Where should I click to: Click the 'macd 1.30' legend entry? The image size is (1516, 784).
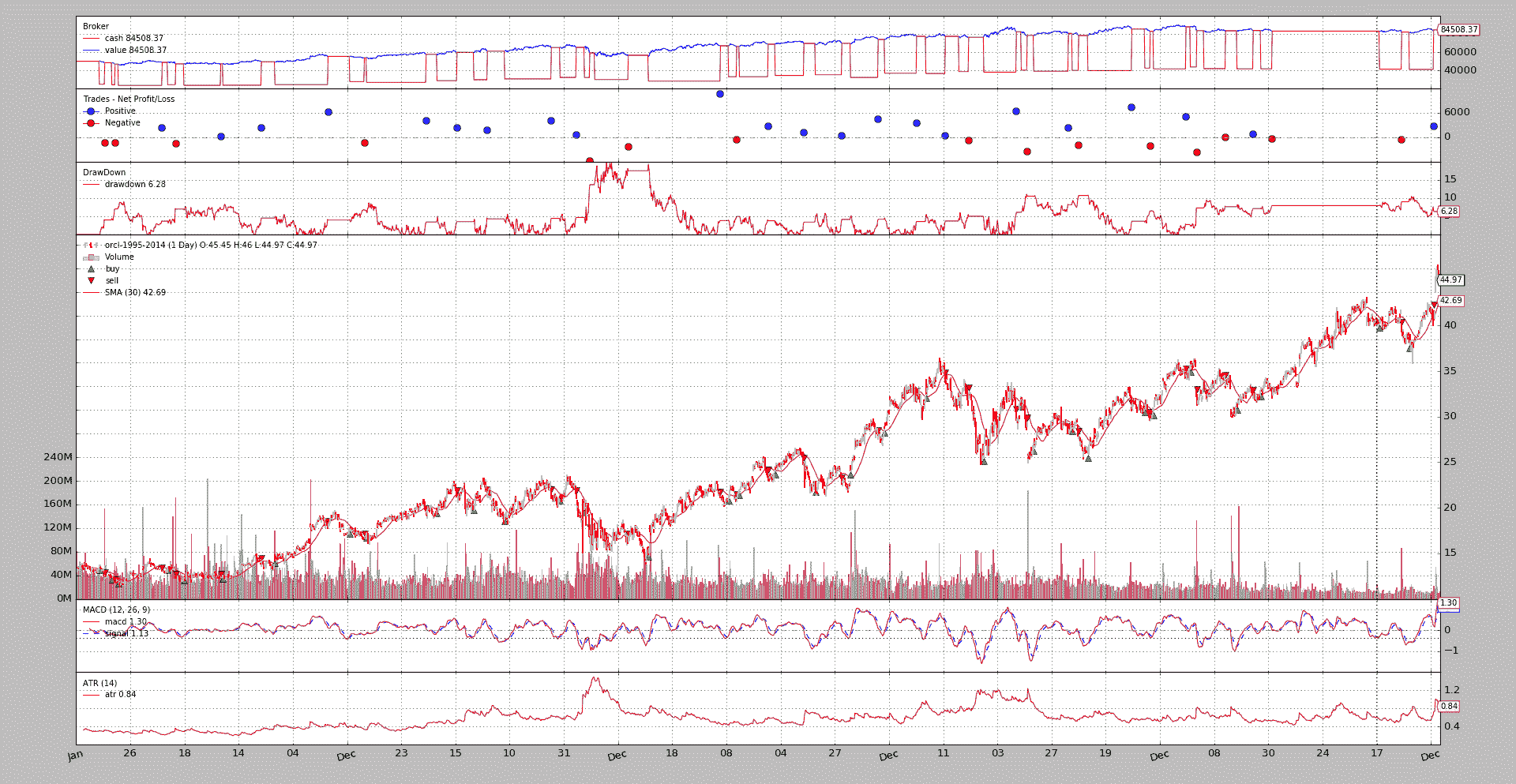point(126,621)
